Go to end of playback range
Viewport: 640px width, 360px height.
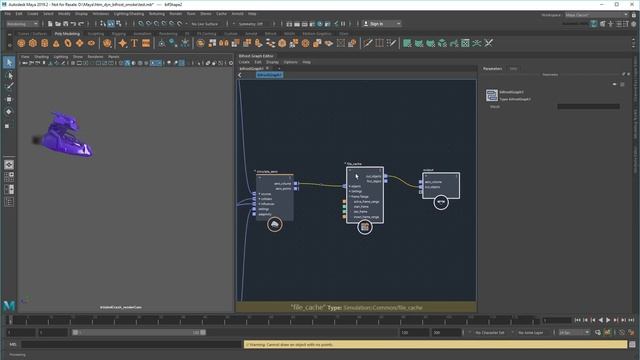(x=631, y=320)
